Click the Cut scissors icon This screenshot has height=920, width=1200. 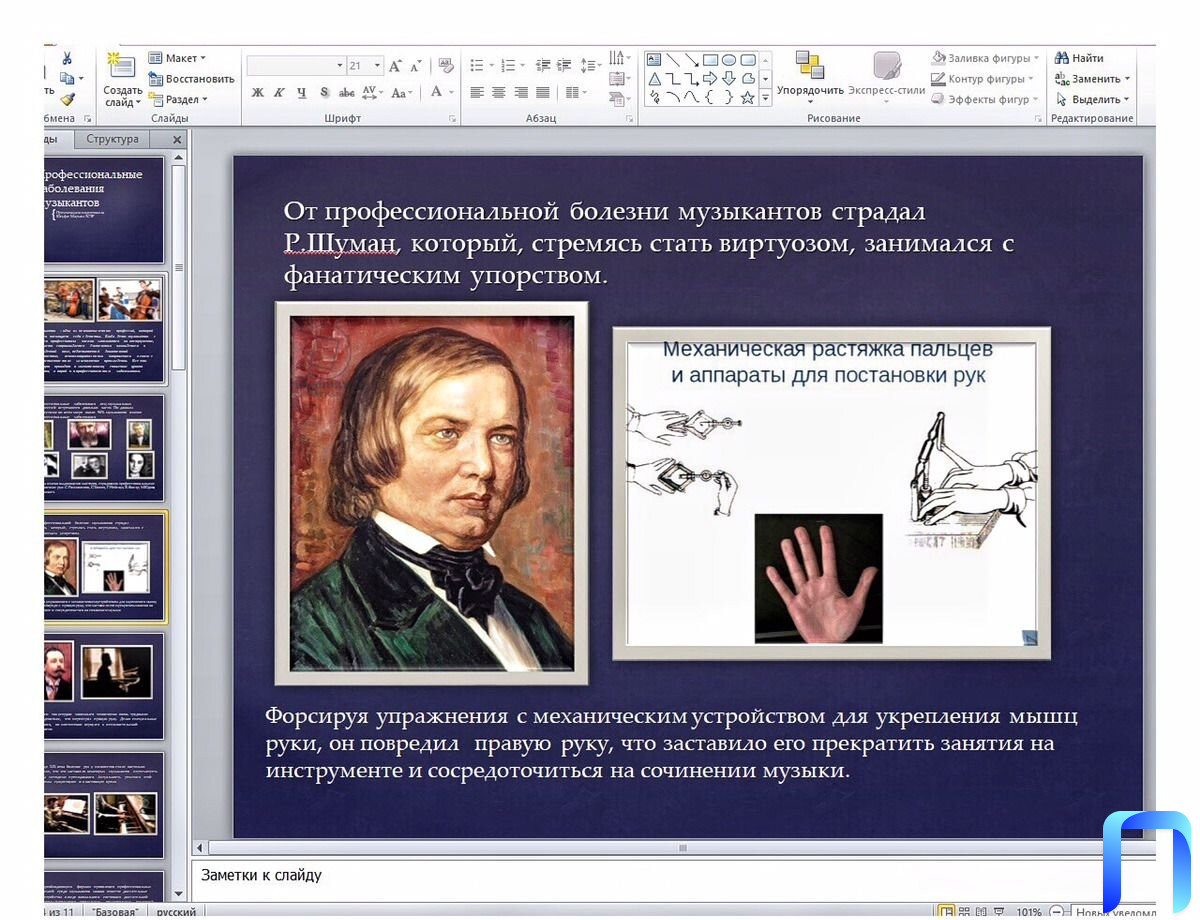67,59
